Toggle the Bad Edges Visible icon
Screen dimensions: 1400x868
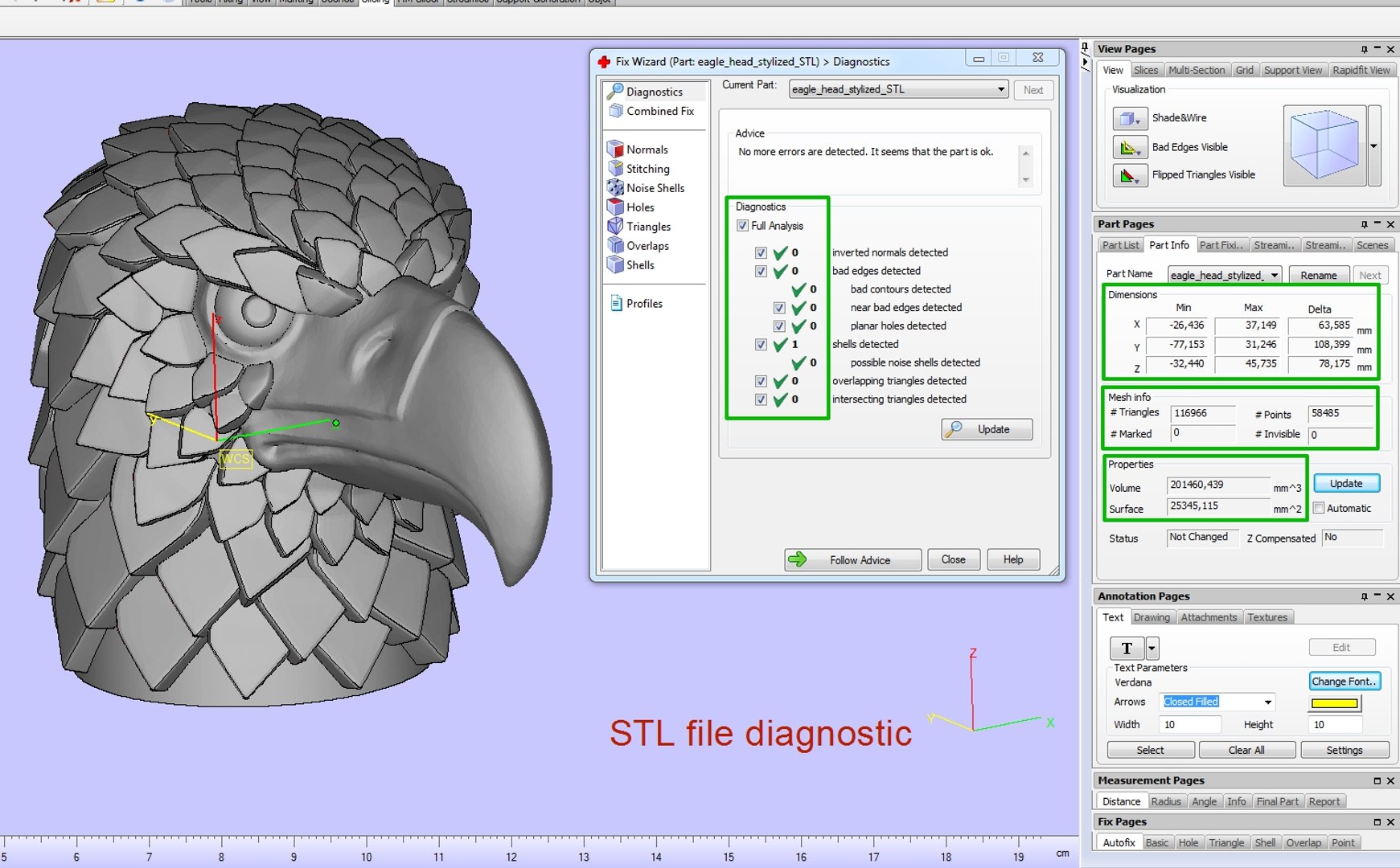[1129, 147]
